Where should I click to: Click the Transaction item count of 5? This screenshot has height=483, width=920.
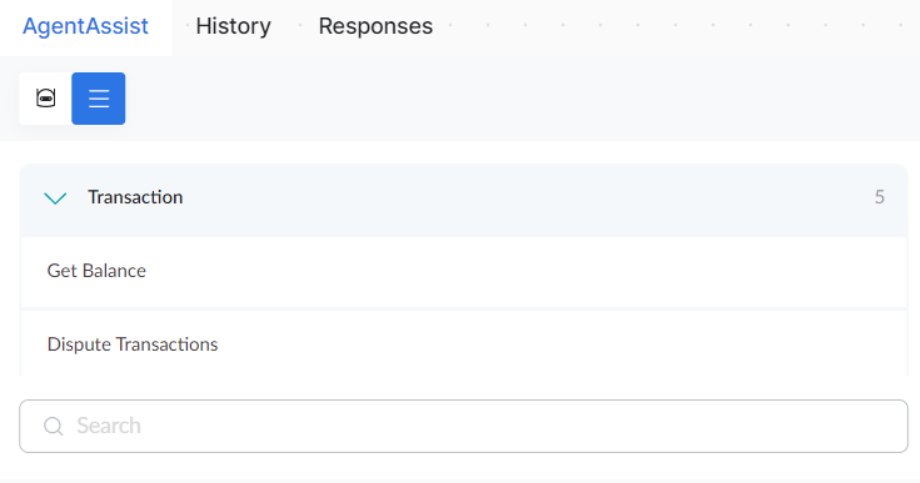879,197
